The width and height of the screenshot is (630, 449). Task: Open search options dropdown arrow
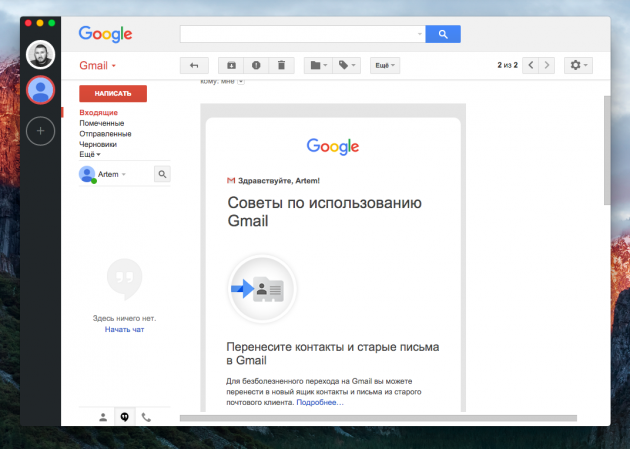pos(419,34)
